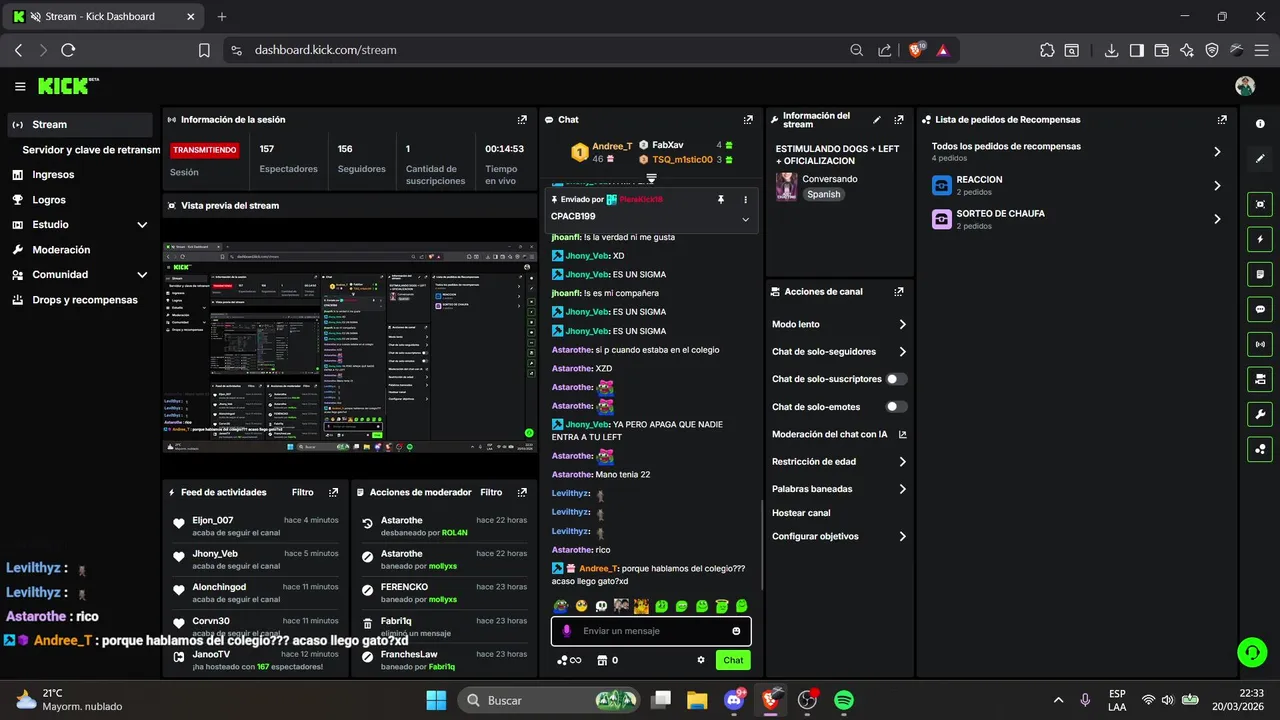Open pinned message three-dot options

pyautogui.click(x=745, y=200)
